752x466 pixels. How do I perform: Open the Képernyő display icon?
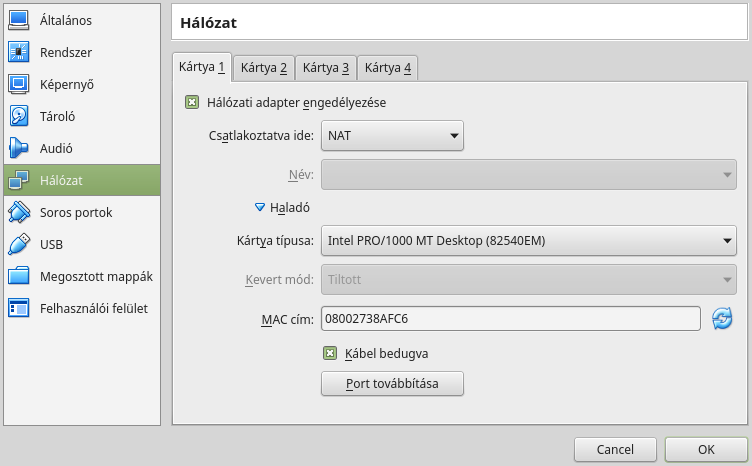[x=19, y=84]
